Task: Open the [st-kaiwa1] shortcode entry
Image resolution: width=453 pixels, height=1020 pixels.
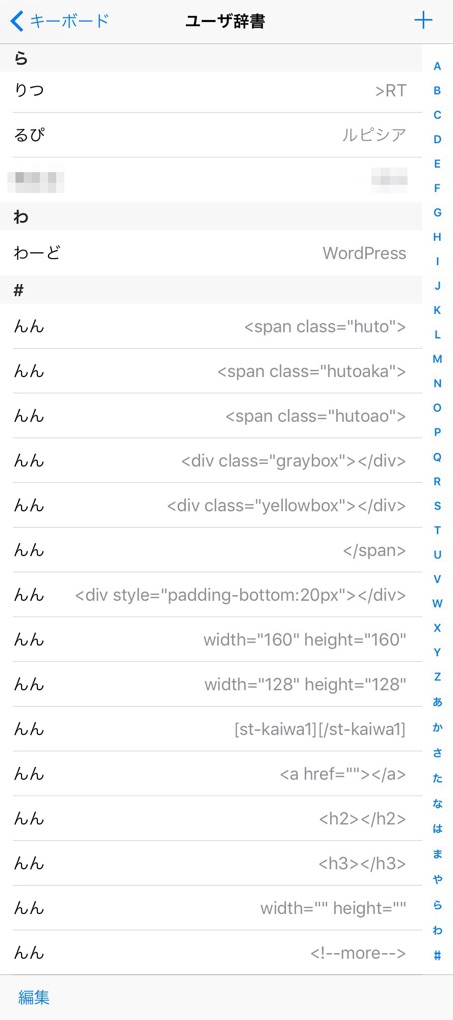Action: pyautogui.click(x=211, y=730)
